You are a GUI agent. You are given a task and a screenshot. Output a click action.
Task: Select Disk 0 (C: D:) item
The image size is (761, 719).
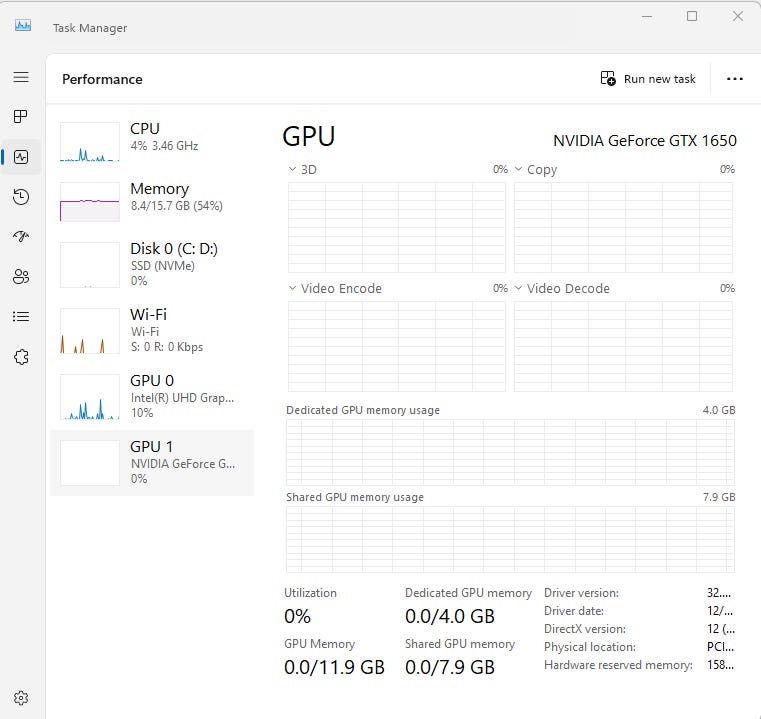tap(152, 265)
